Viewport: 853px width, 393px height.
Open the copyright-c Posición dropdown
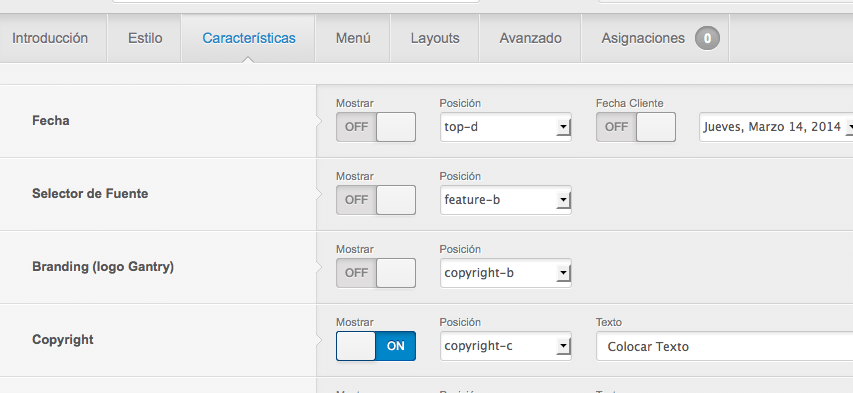(x=506, y=346)
